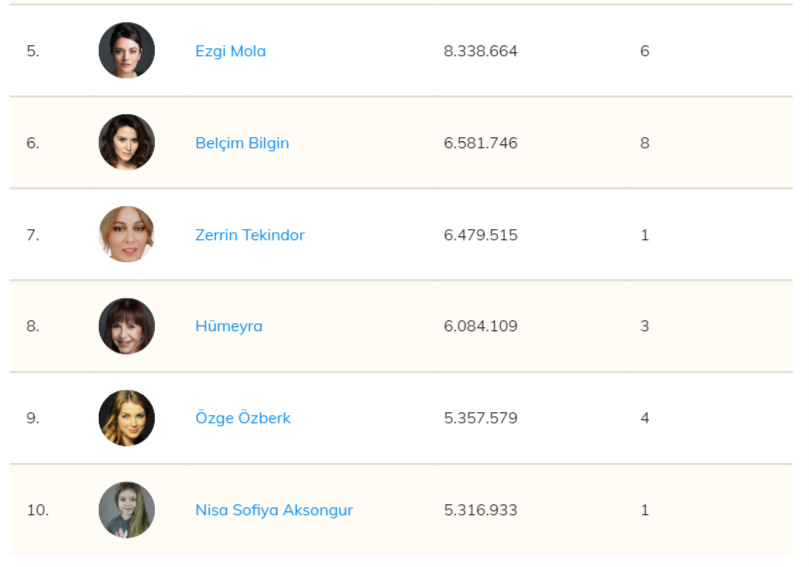Click the photo next to Belçim Bilgin
The height and width of the screenshot is (567, 809).
tap(127, 142)
